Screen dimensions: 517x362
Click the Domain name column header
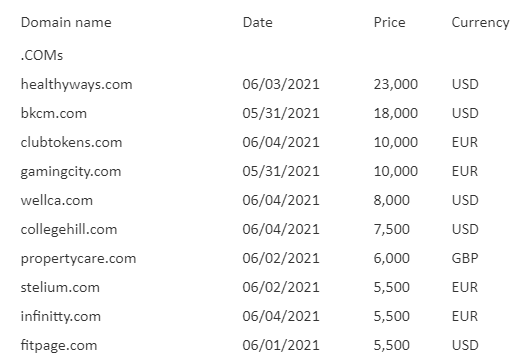66,23
